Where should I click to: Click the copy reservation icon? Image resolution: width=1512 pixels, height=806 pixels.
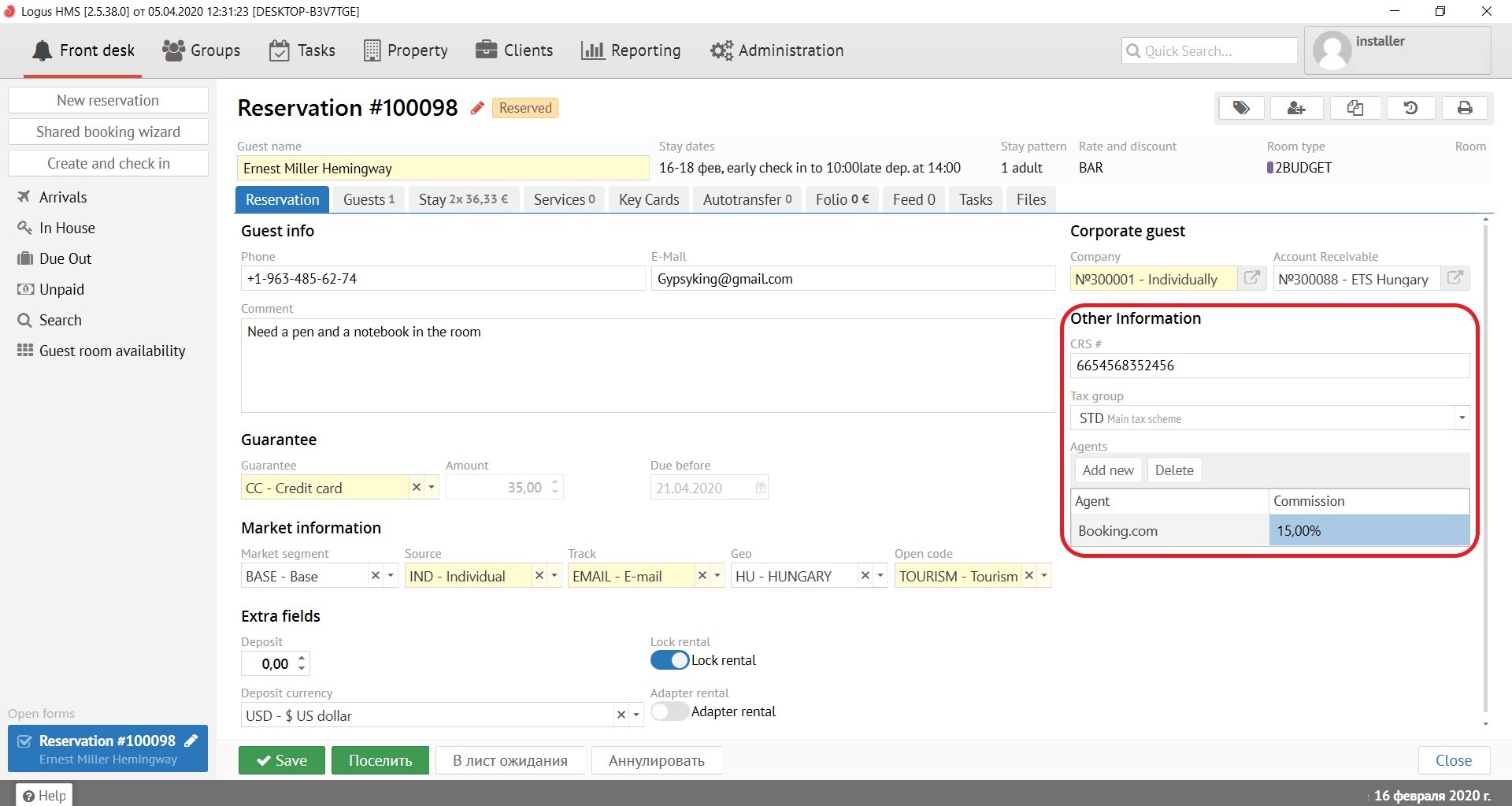pos(1354,108)
